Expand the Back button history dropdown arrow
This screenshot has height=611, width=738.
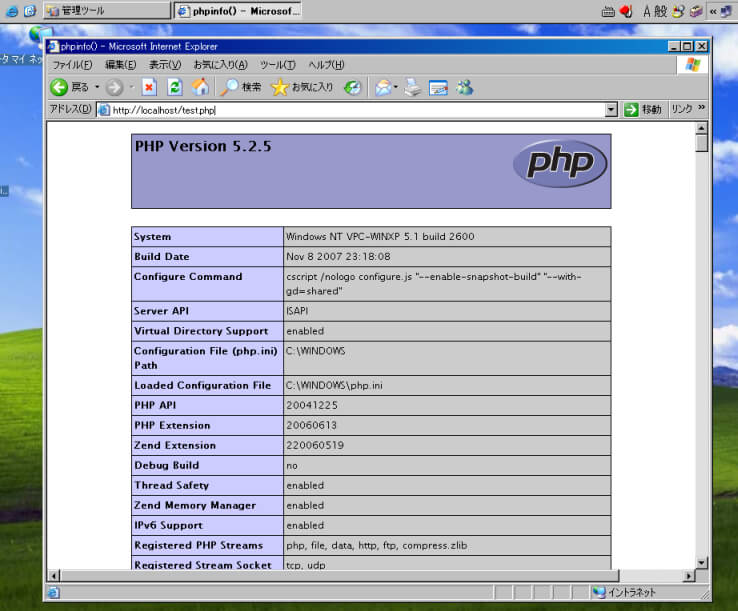coord(97,87)
